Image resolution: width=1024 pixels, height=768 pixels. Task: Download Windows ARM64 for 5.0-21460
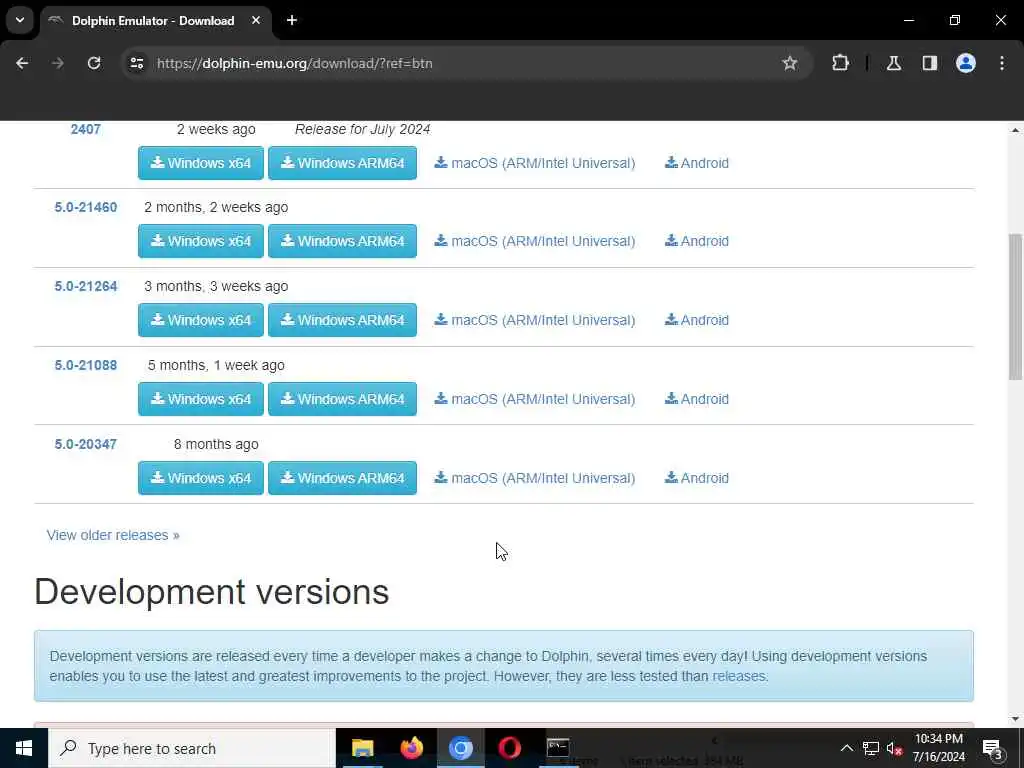(342, 241)
